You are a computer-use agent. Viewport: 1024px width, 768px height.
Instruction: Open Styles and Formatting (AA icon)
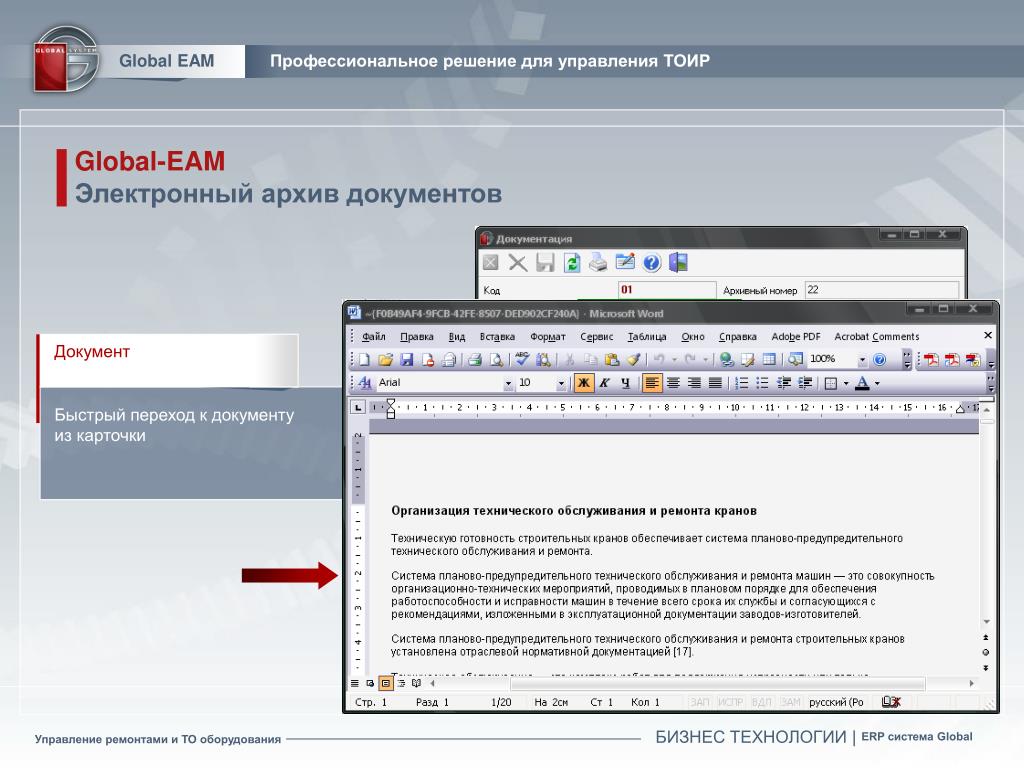tap(364, 383)
